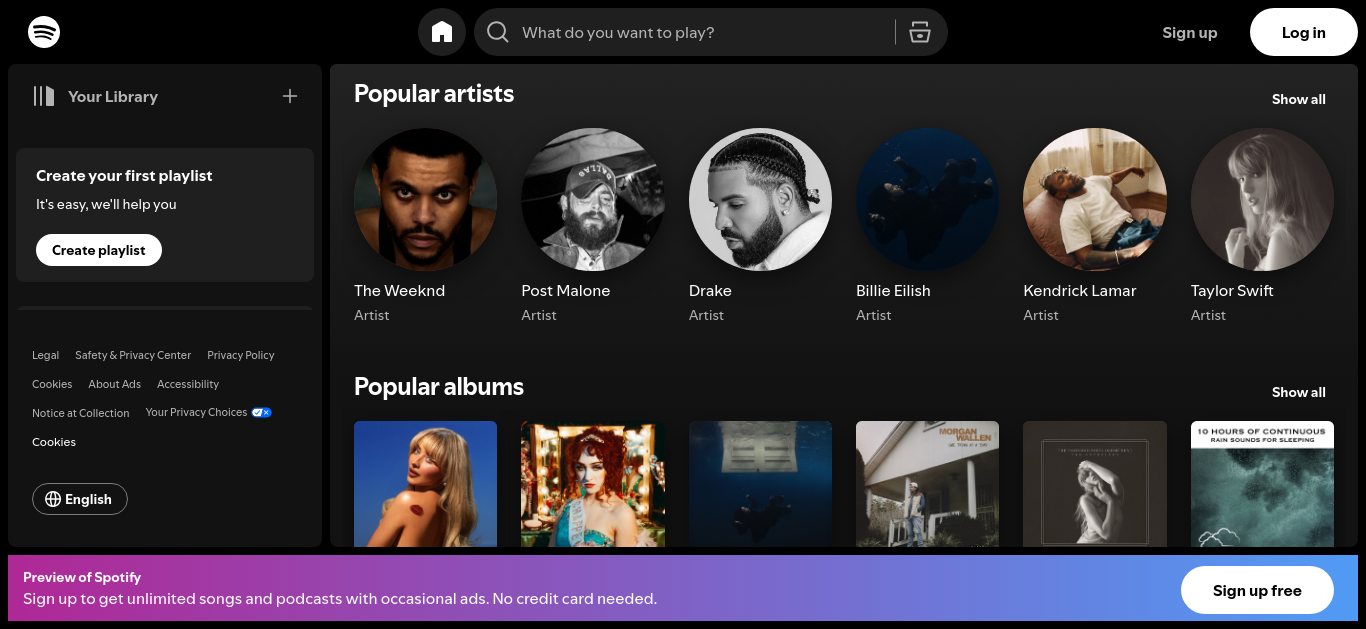The image size is (1366, 629).
Task: Open Post Malone artist photo
Action: (593, 200)
